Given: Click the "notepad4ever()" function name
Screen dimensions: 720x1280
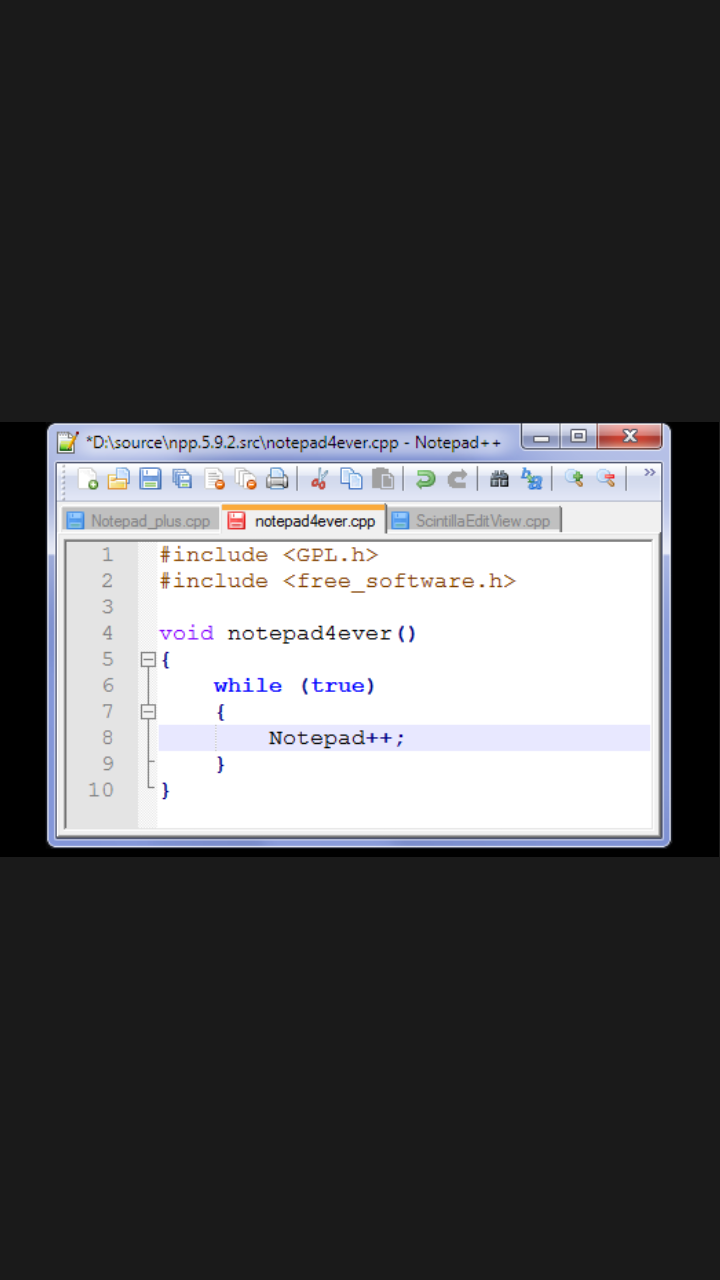Looking at the screenshot, I should click(322, 633).
